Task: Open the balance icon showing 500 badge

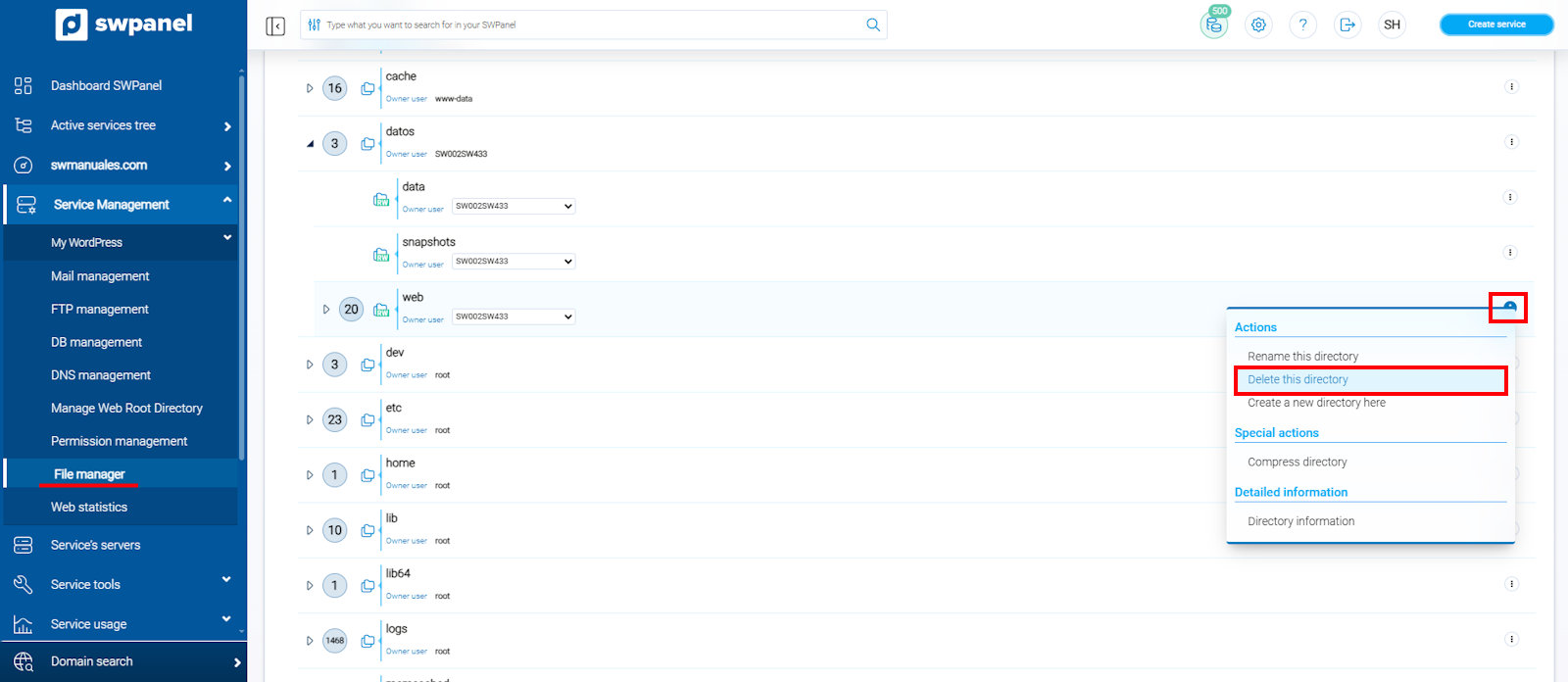Action: tap(1214, 24)
